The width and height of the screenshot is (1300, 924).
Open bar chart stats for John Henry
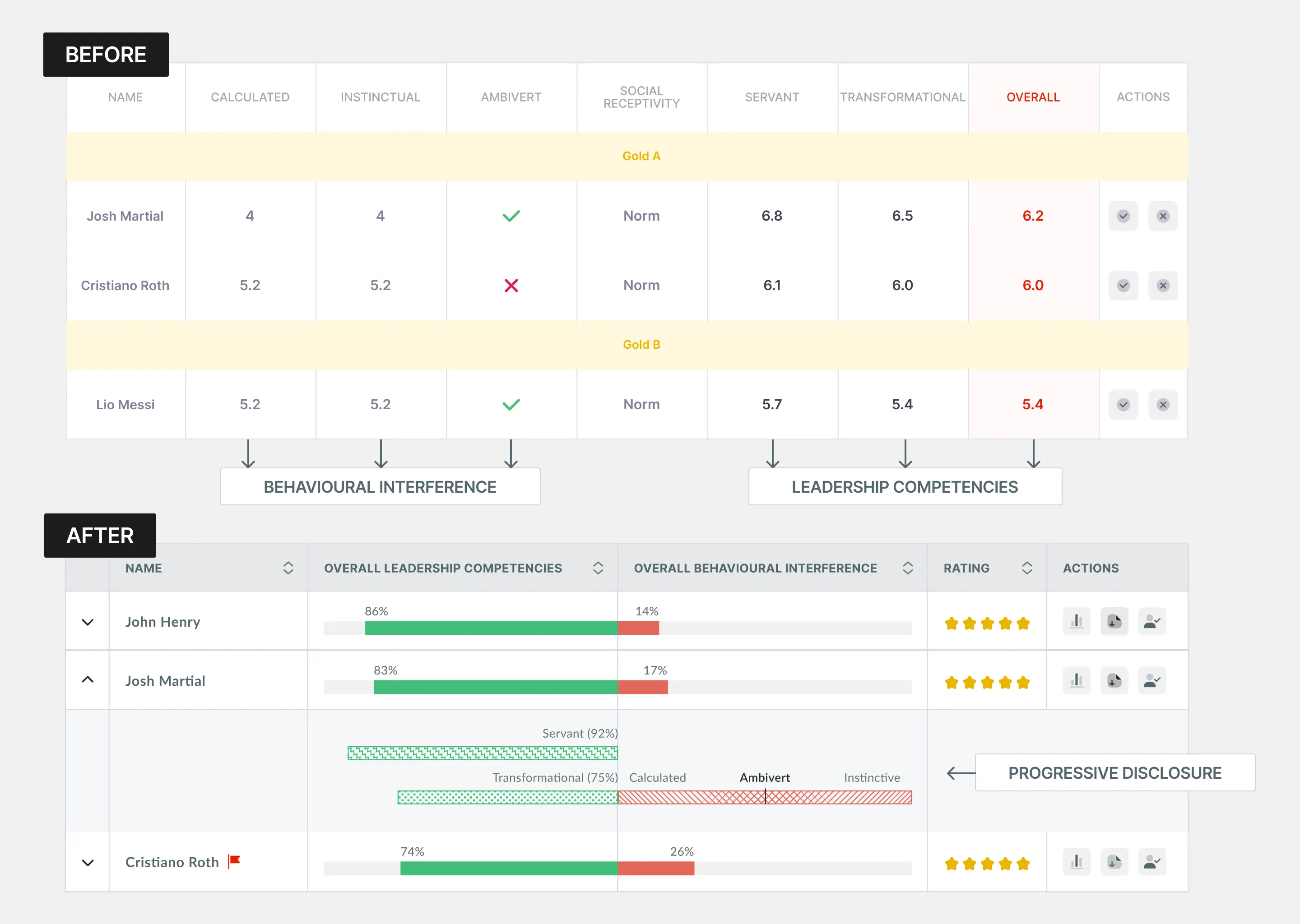(1076, 621)
